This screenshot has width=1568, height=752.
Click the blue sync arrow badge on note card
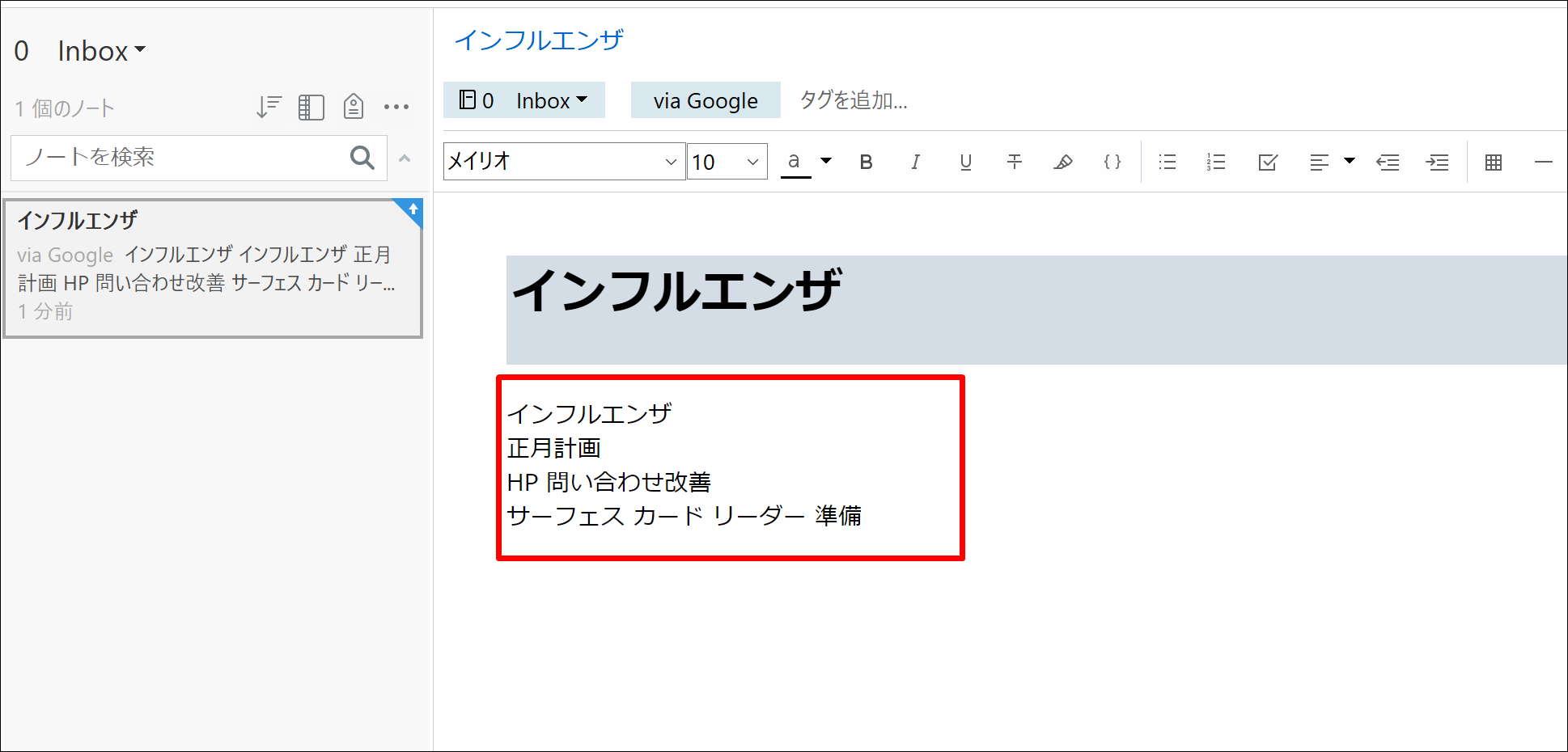click(x=411, y=210)
